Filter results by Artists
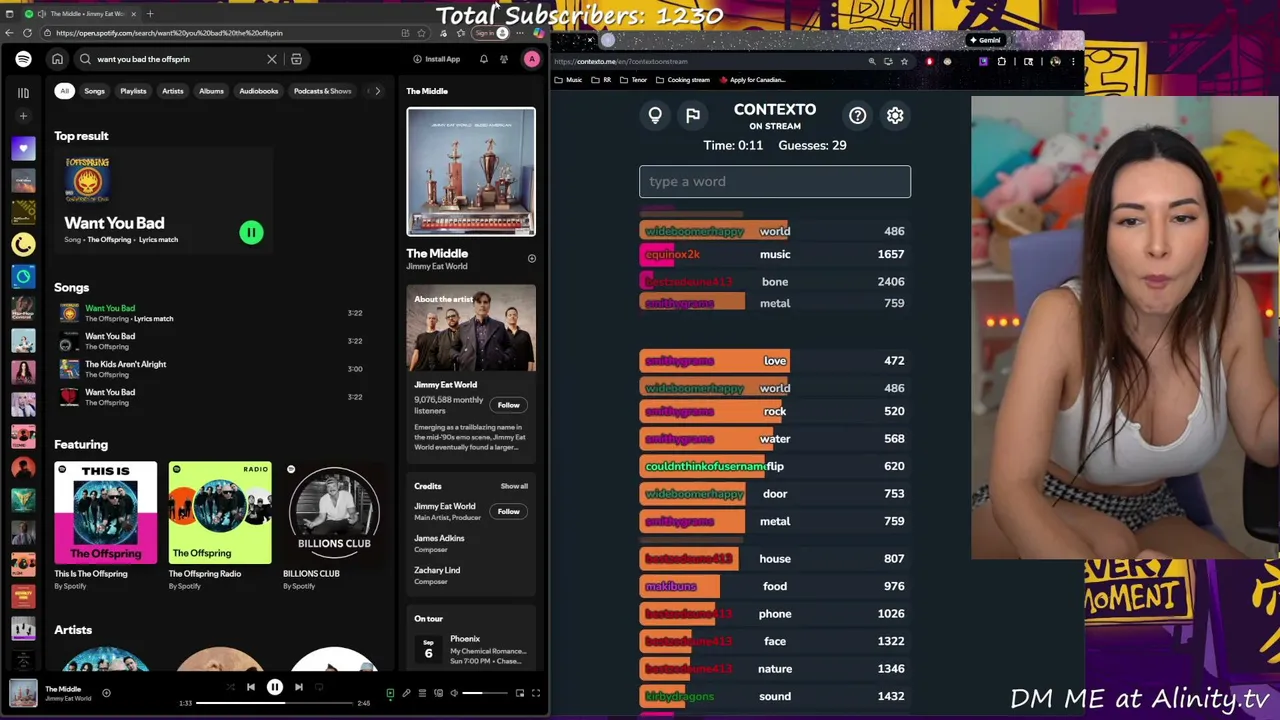1280x720 pixels. coord(173,91)
